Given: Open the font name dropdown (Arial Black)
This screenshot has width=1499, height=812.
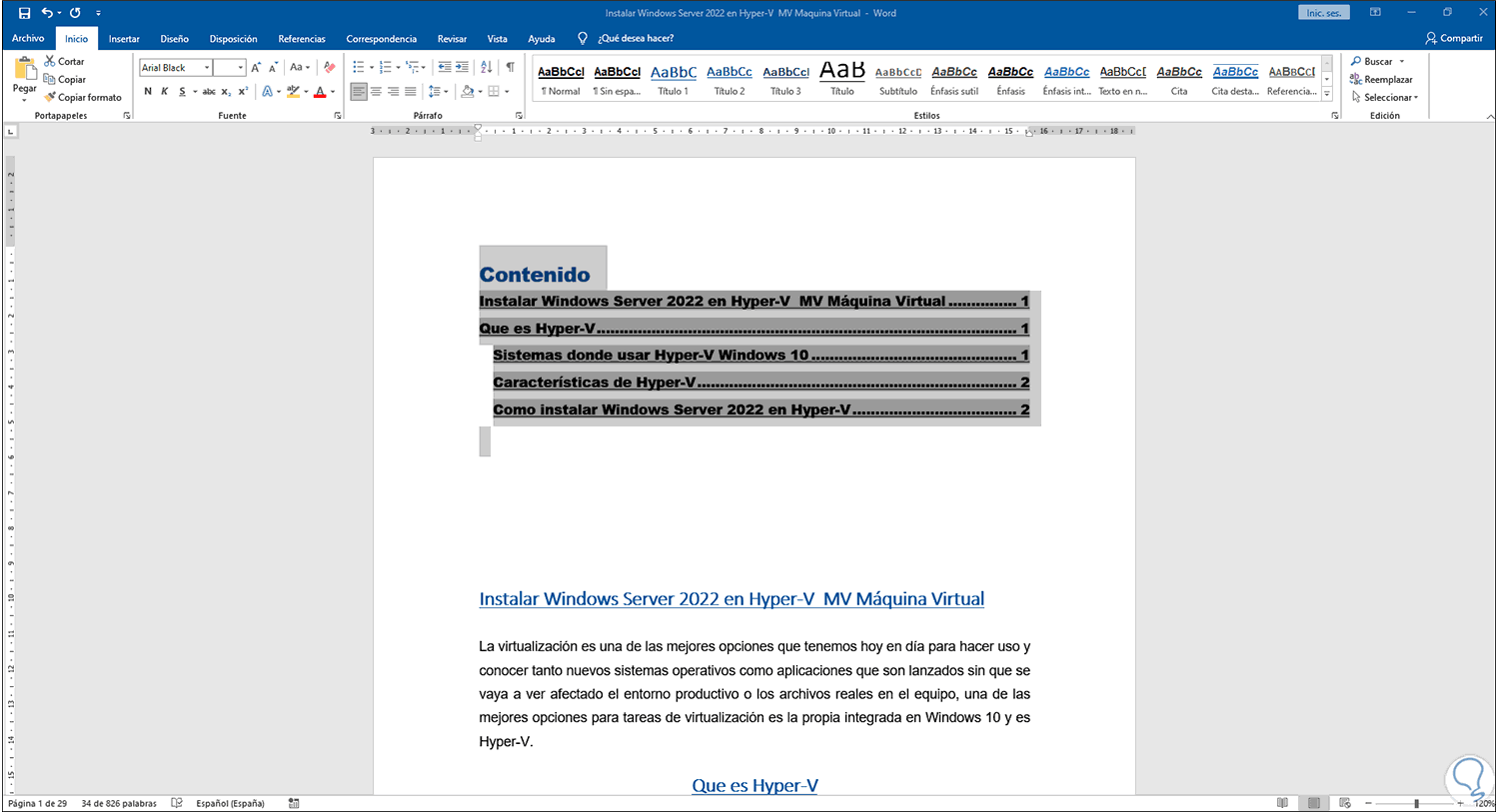Looking at the screenshot, I should point(207,68).
